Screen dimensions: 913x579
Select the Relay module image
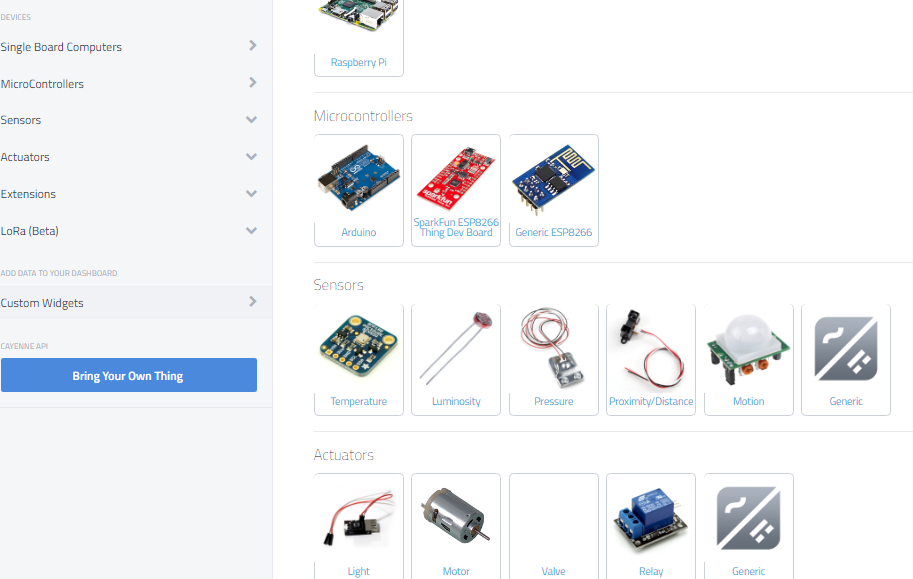click(x=651, y=520)
